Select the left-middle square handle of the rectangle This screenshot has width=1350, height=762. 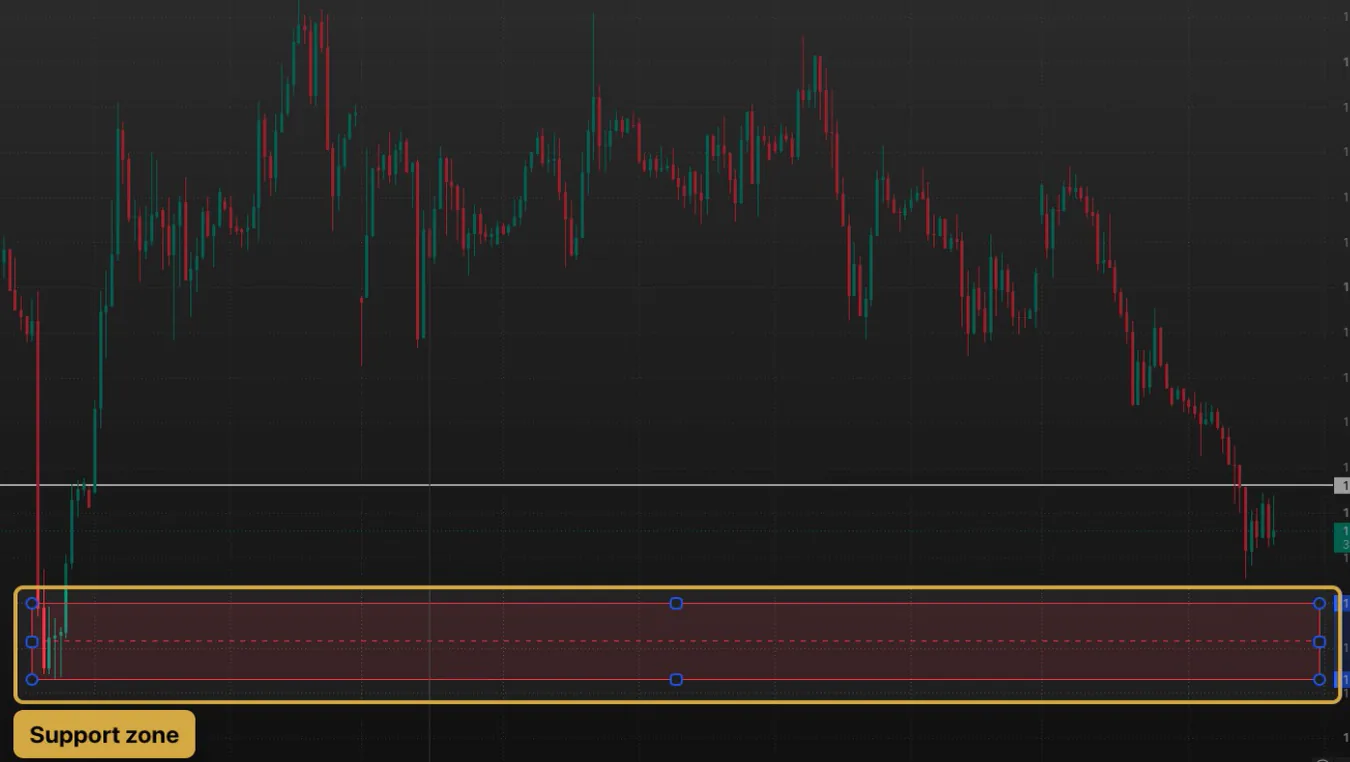pos(32,641)
